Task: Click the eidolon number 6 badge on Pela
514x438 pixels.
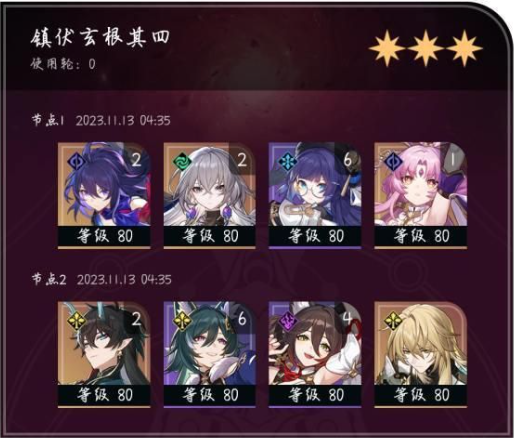Action: (x=347, y=160)
